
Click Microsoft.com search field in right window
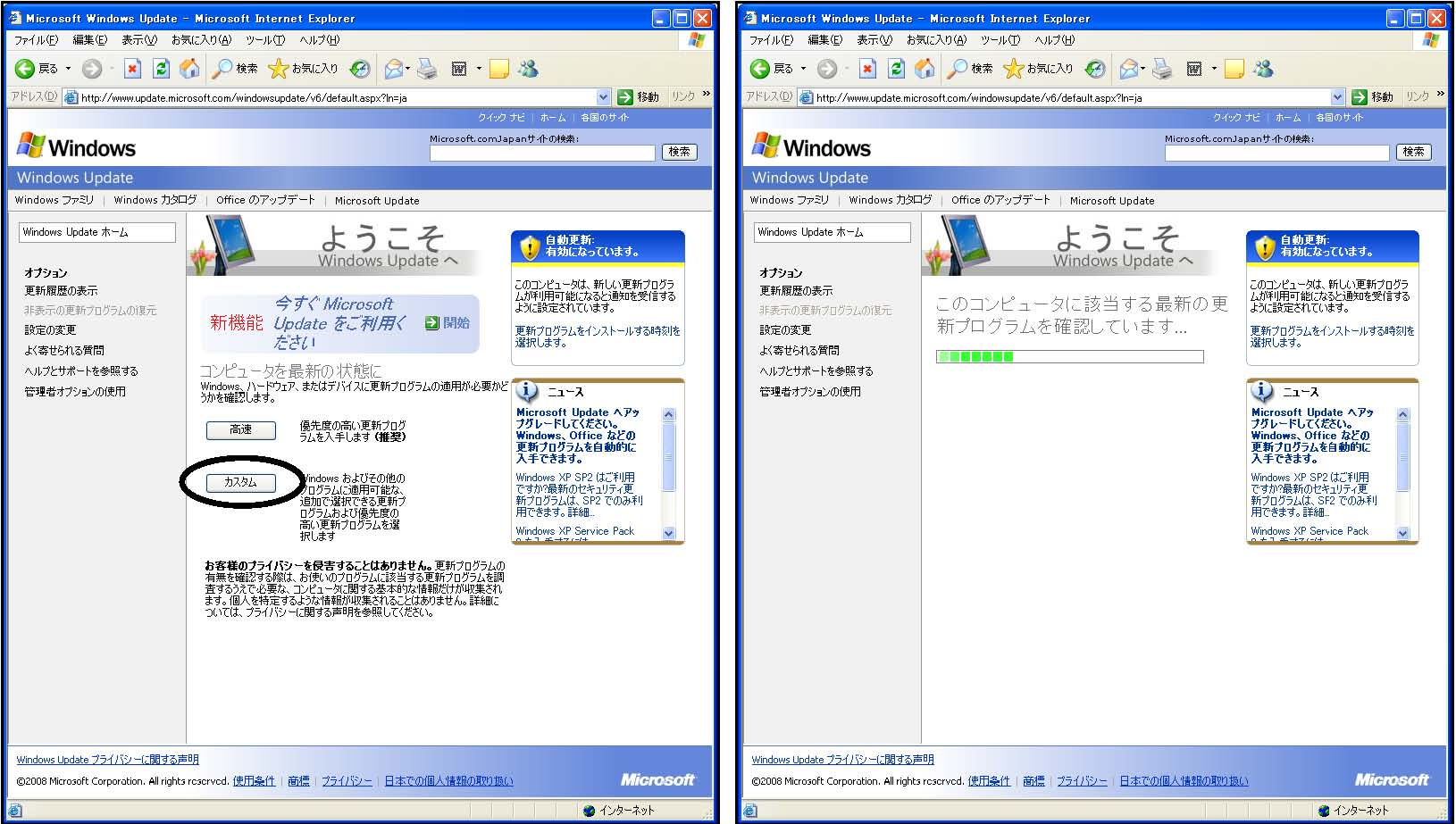tap(1277, 153)
